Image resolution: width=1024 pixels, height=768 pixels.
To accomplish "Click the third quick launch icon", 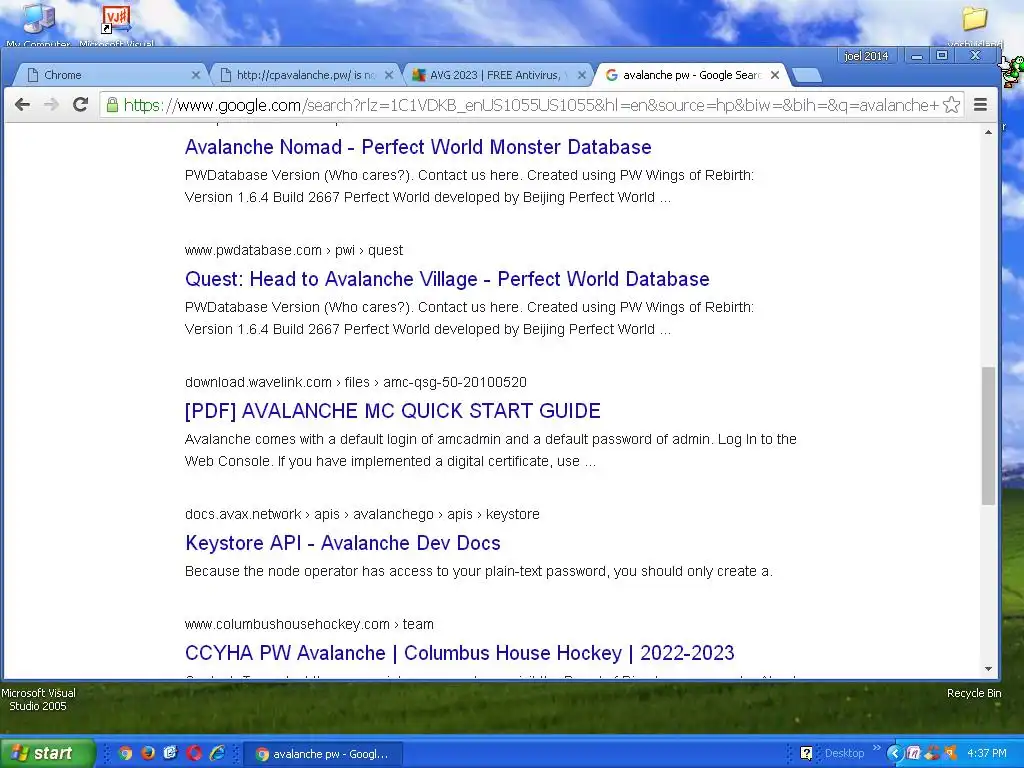I will 171,754.
